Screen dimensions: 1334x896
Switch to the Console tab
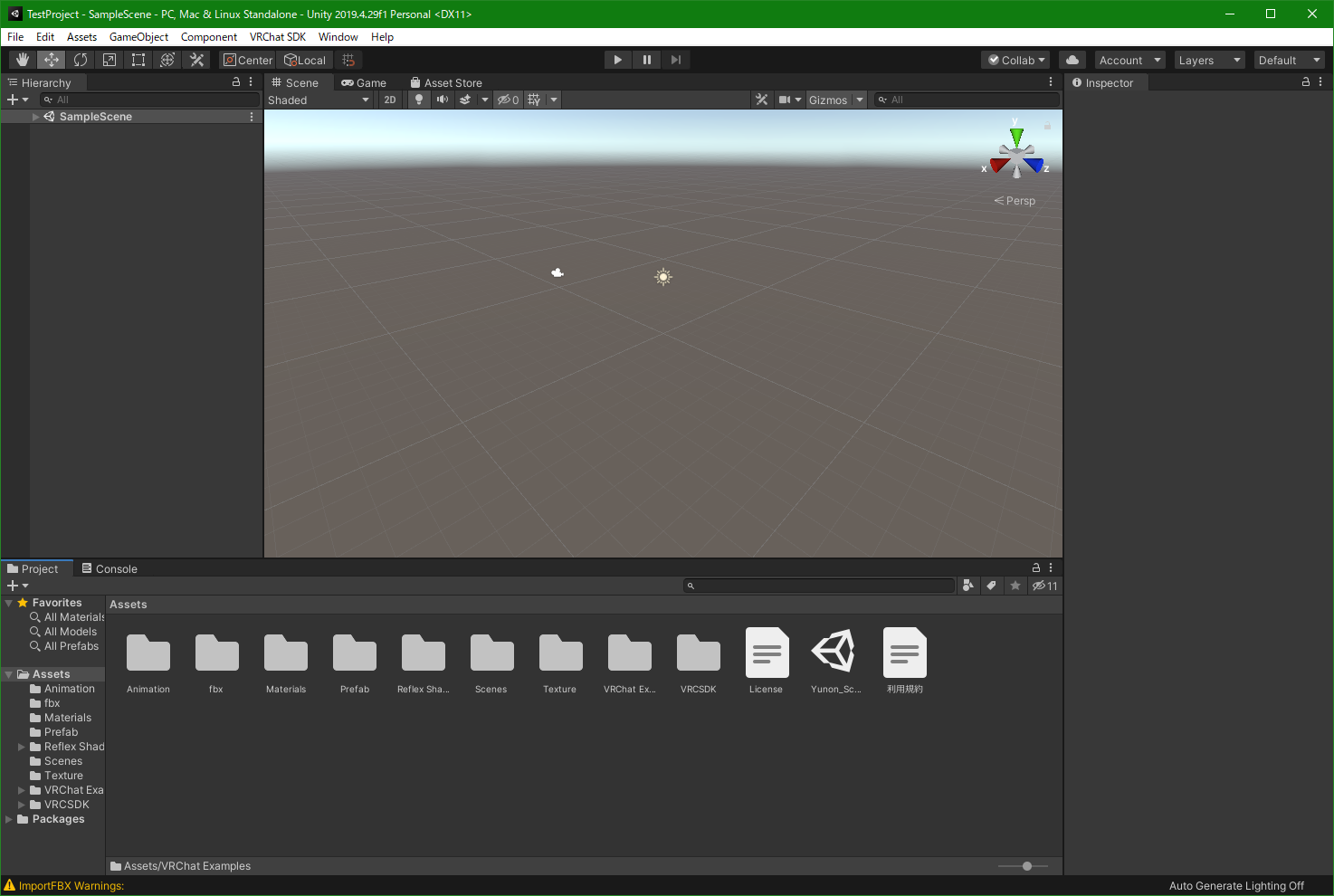[x=110, y=568]
